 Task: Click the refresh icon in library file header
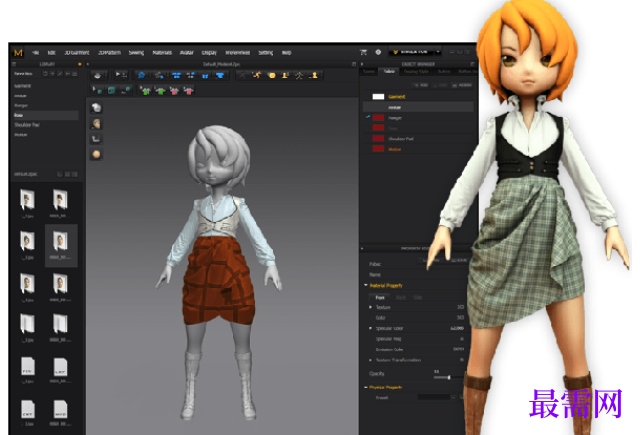(x=60, y=174)
